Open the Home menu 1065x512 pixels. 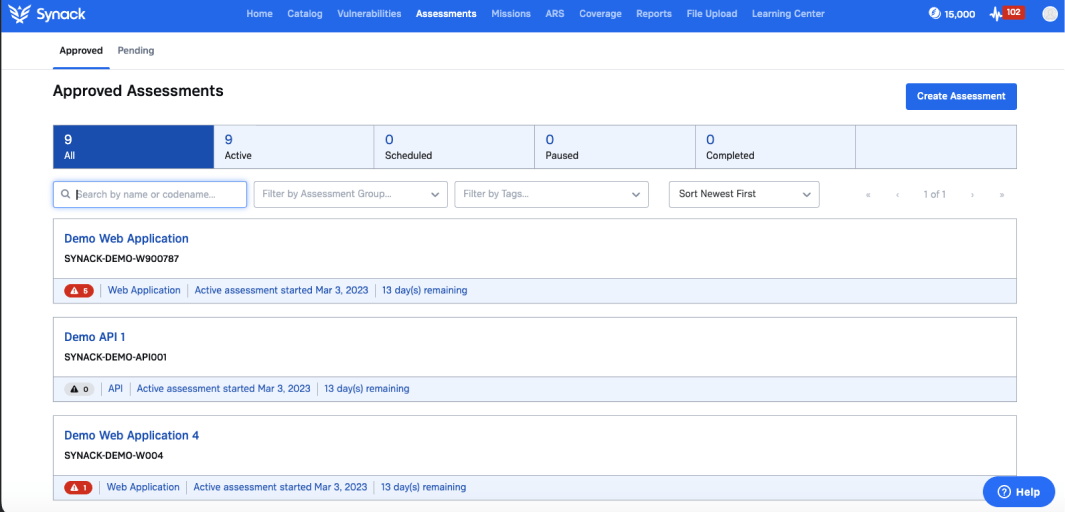[x=259, y=14]
